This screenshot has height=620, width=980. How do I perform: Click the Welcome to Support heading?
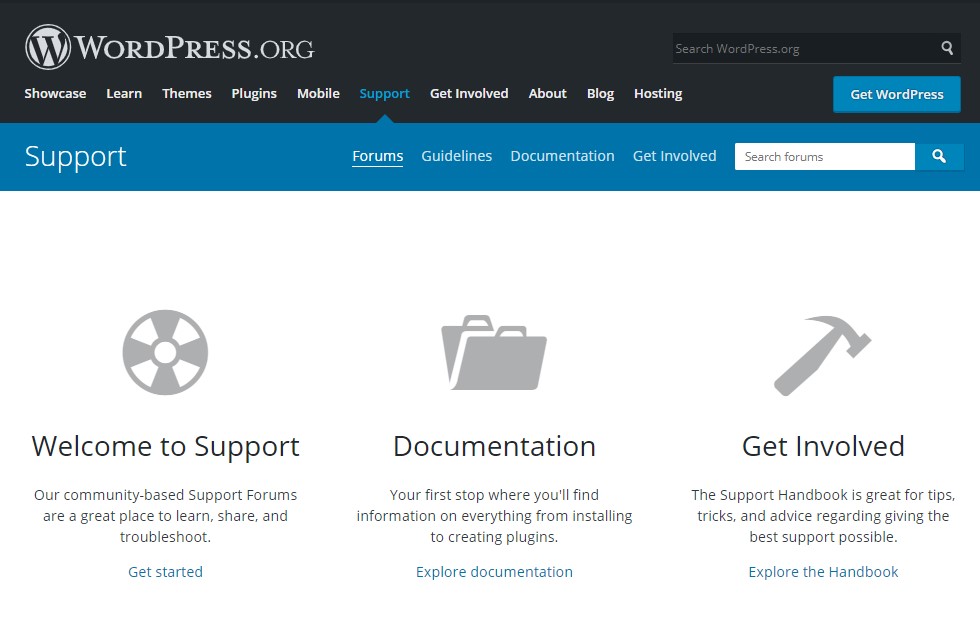tap(166, 447)
